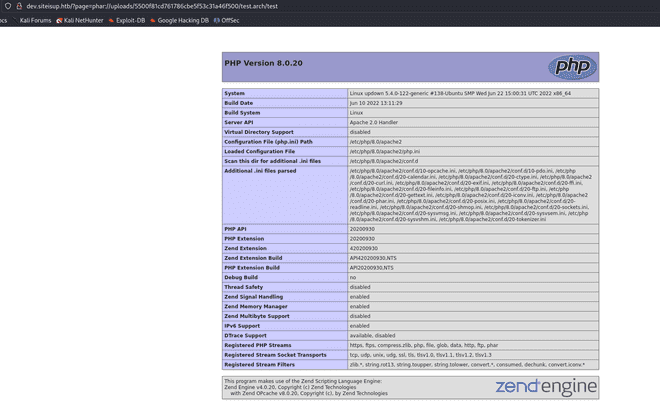
Task: Click the Thread Safety row label
Action: click(x=245, y=287)
